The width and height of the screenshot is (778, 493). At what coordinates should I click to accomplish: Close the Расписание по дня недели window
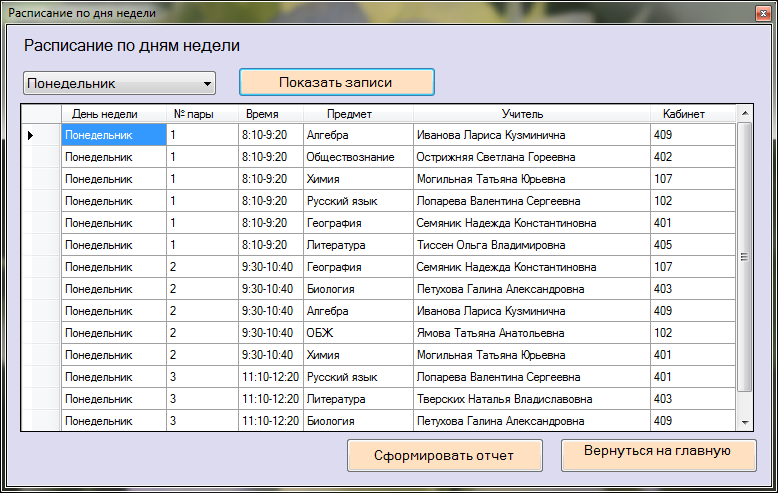coord(763,13)
